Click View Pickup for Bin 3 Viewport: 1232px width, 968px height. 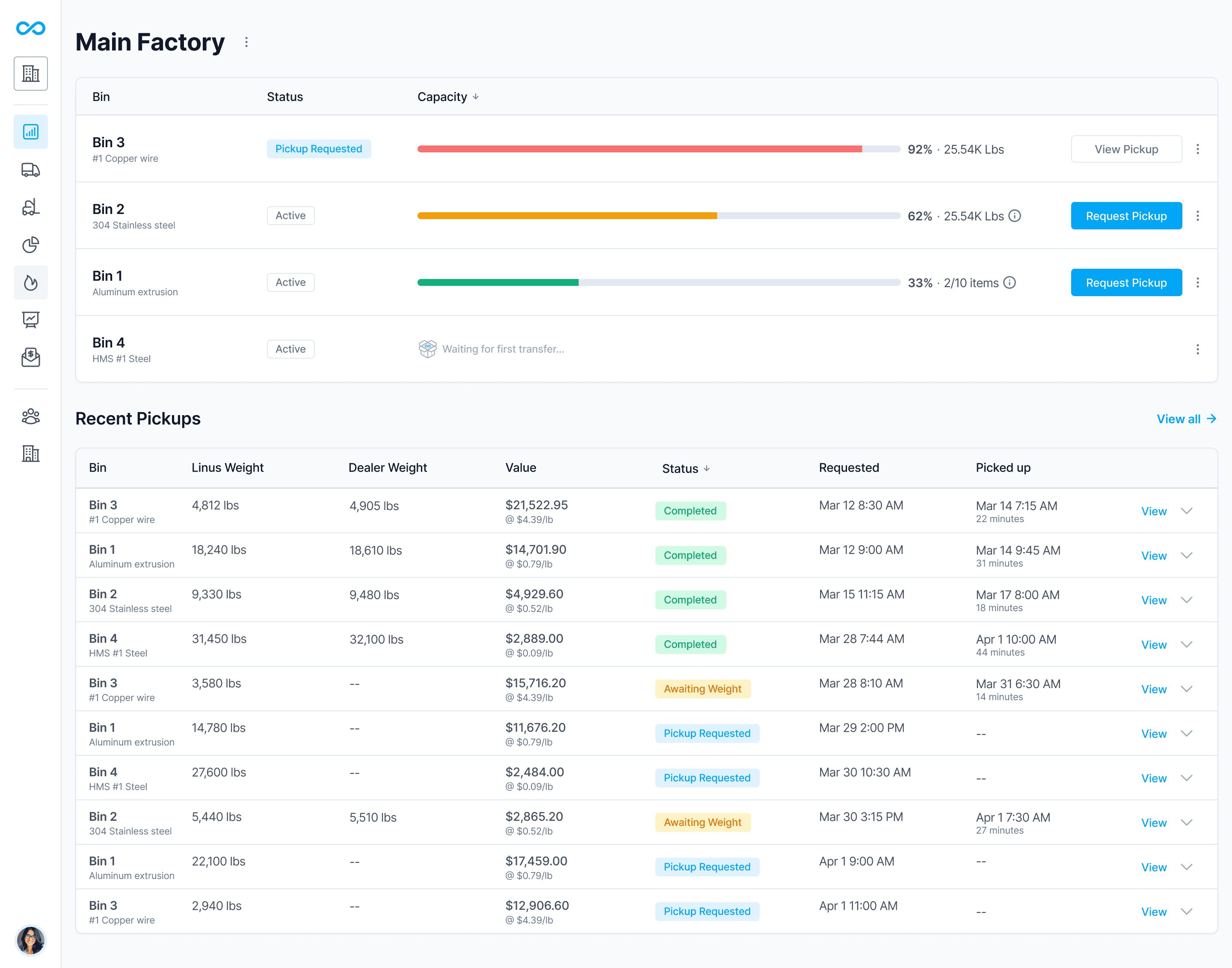tap(1125, 149)
